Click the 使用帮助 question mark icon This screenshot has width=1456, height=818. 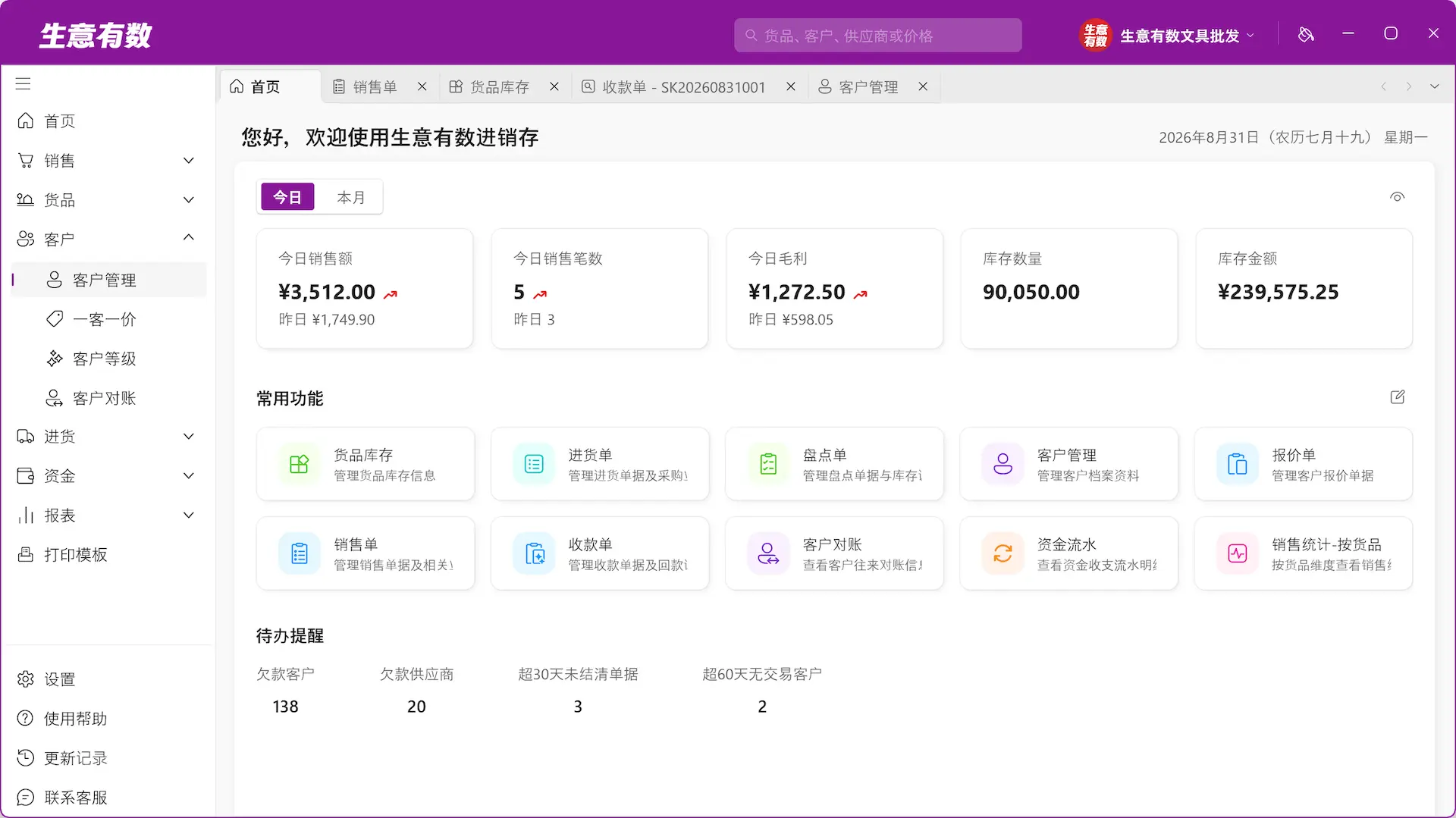click(26, 719)
